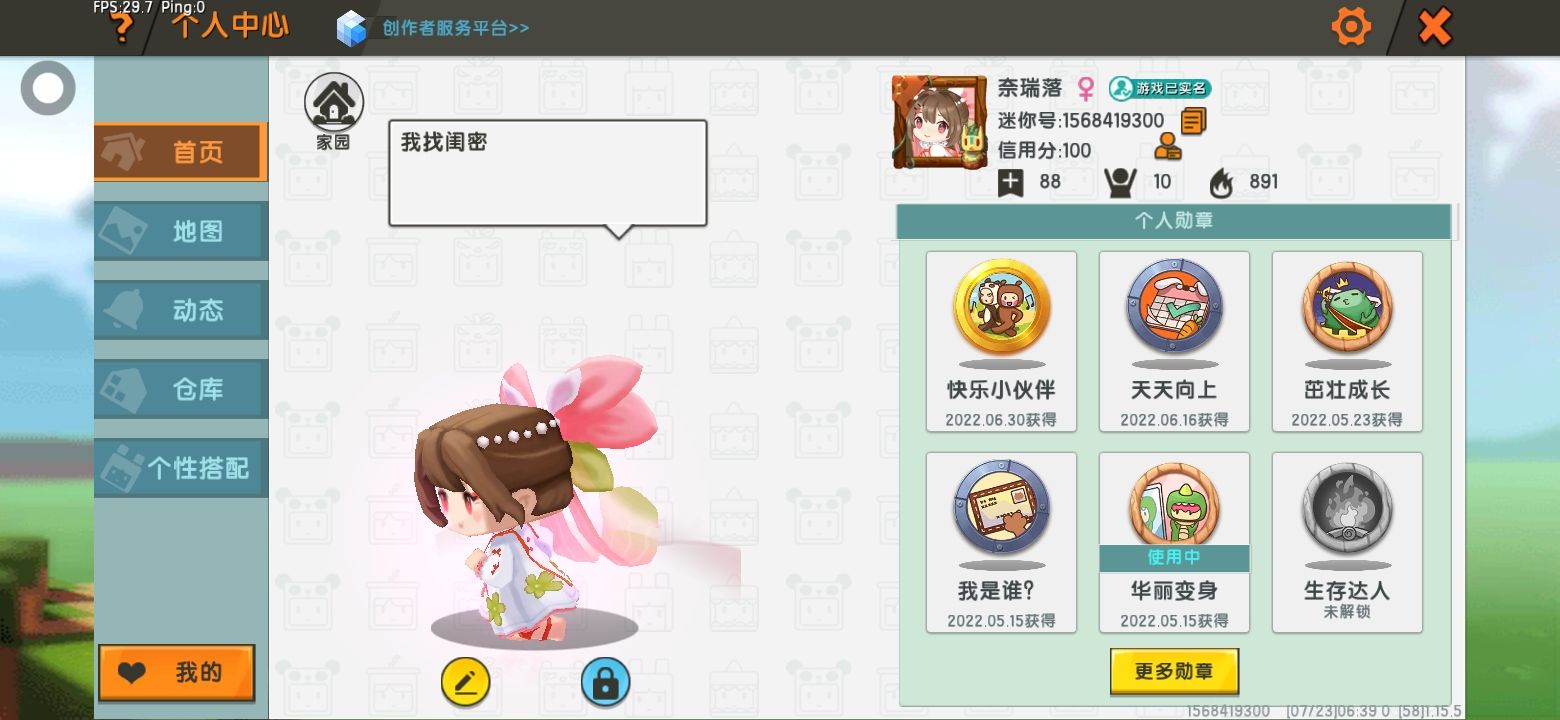The image size is (1560, 720).
Task: Click the yellow pencil edit icon
Action: click(x=465, y=682)
